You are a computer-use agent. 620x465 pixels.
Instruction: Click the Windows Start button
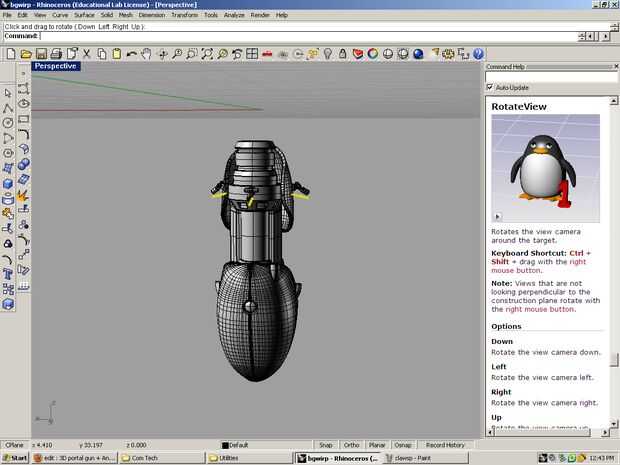[x=15, y=457]
